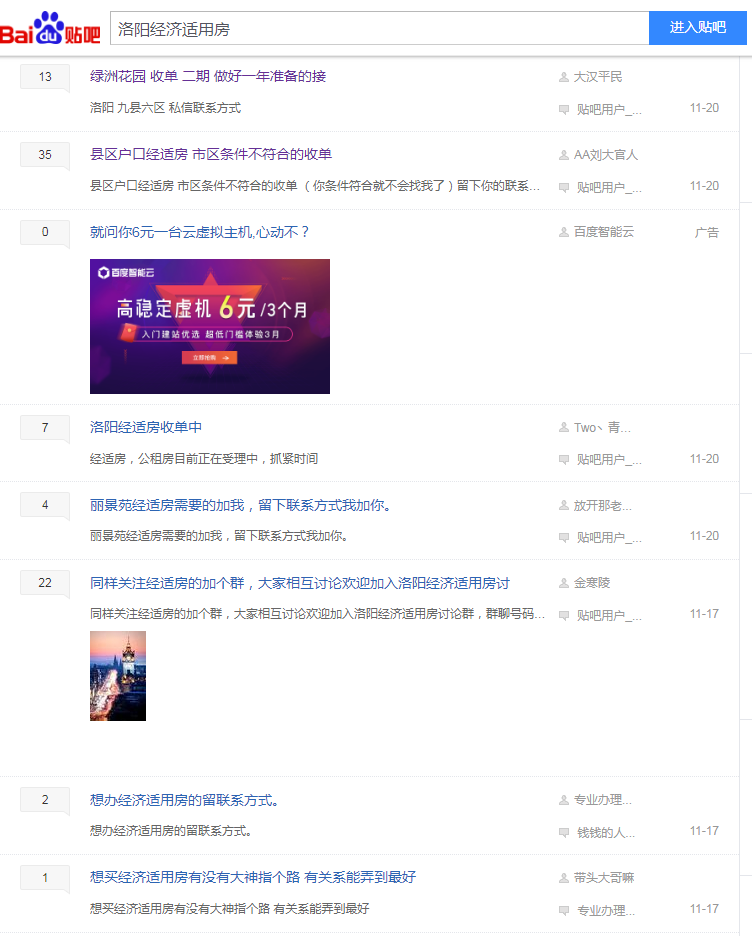Click summary text 洛阳 九县六区 私信联系方式
The image size is (752, 936).
tap(165, 108)
